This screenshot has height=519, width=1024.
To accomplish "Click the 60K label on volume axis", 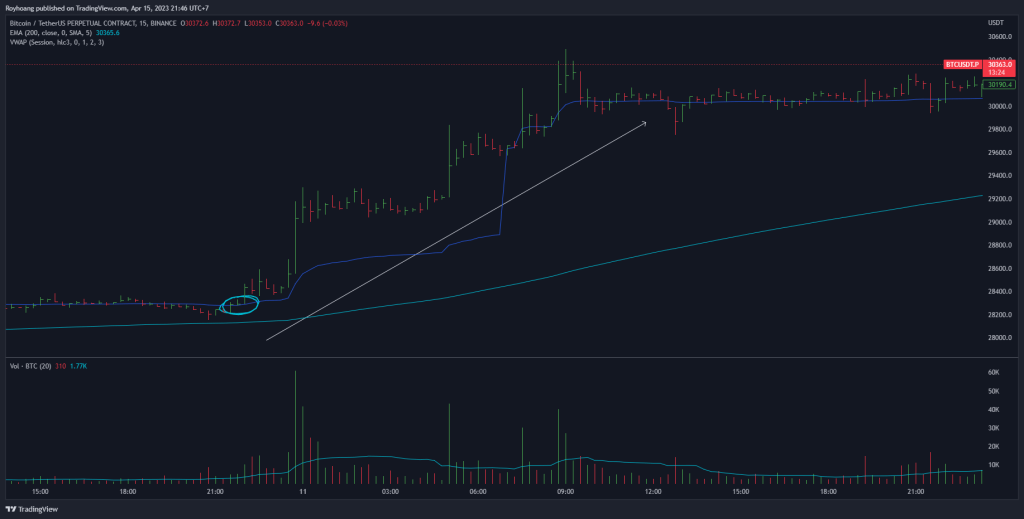I will click(x=994, y=373).
